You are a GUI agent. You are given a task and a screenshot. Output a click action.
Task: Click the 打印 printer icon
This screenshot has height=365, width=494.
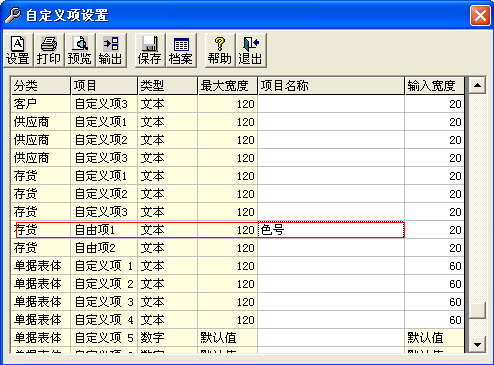click(x=49, y=50)
